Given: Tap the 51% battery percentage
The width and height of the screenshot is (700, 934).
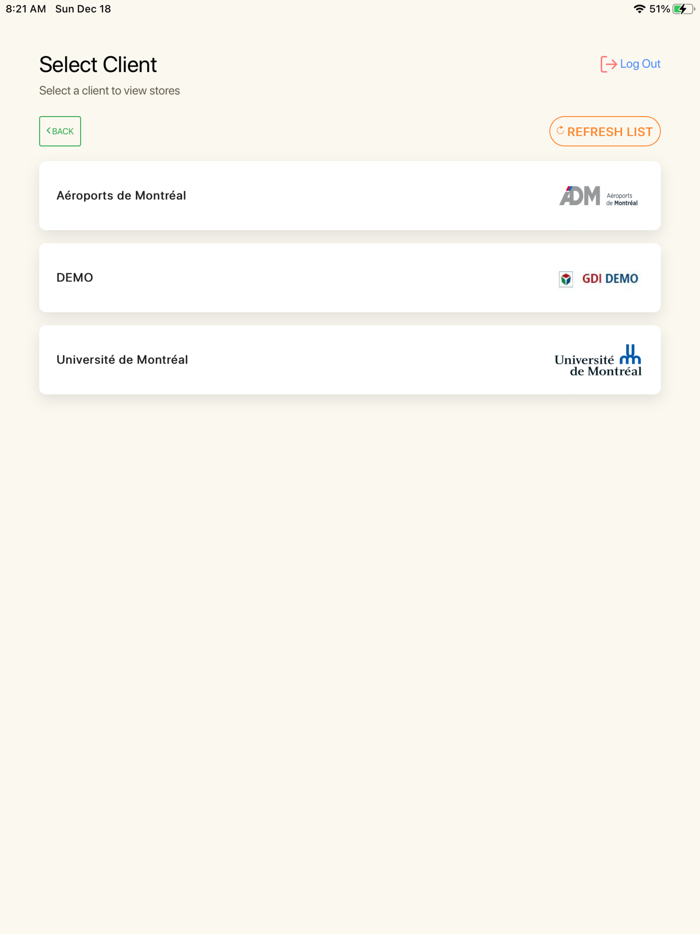Looking at the screenshot, I should click(660, 9).
